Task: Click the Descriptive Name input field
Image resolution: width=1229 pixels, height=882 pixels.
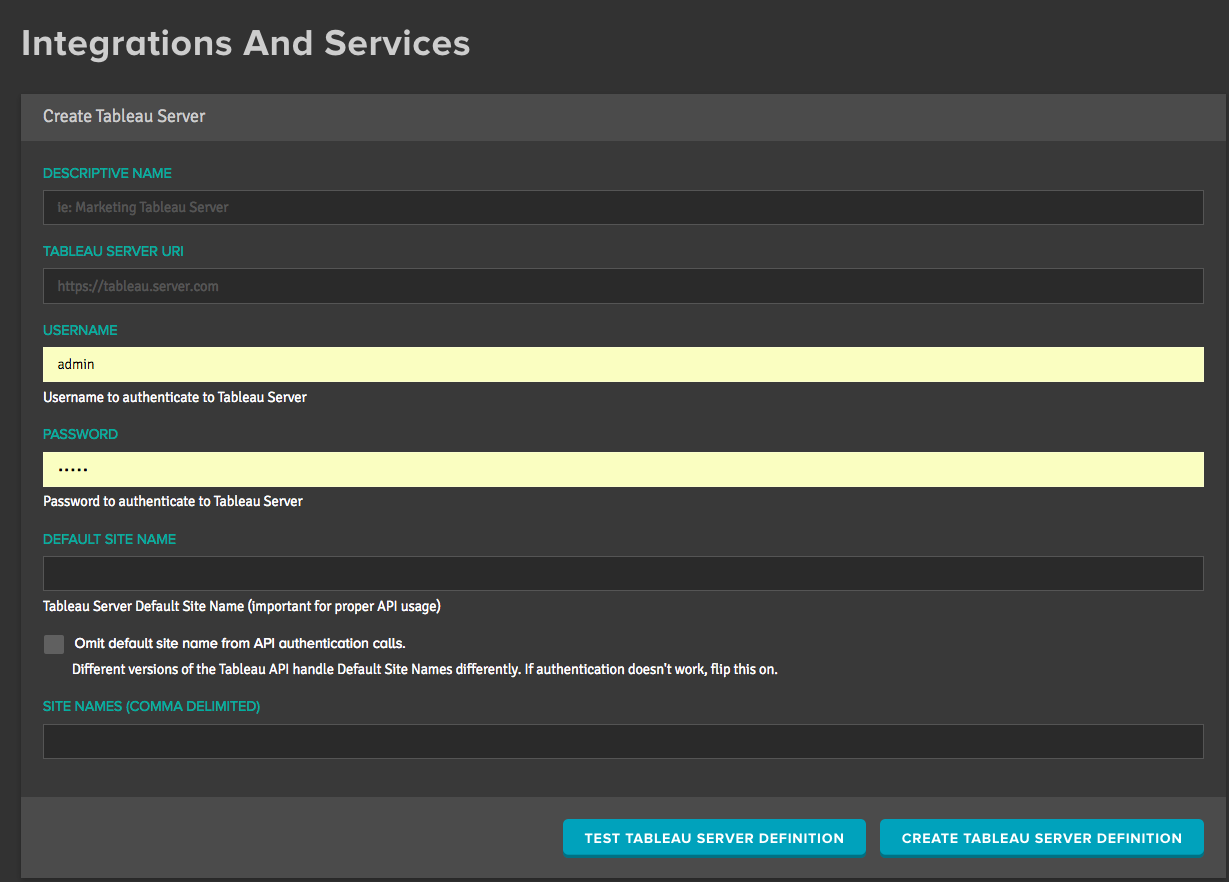Action: [x=623, y=208]
